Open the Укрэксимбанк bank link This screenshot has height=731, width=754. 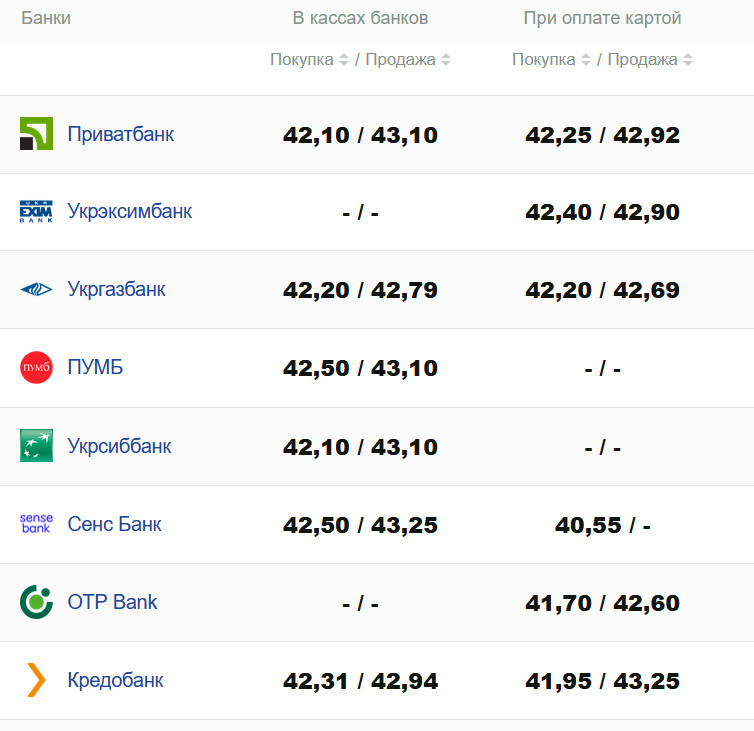click(x=130, y=212)
